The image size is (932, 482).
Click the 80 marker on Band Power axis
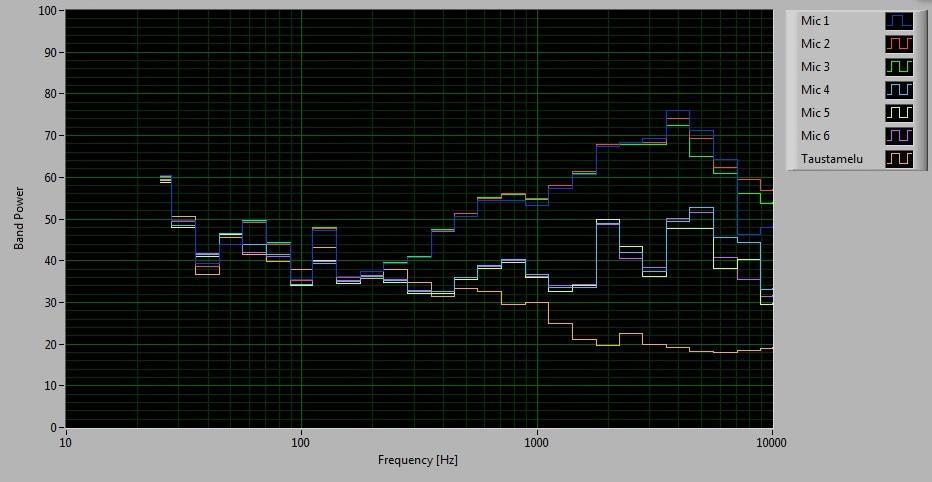51,94
